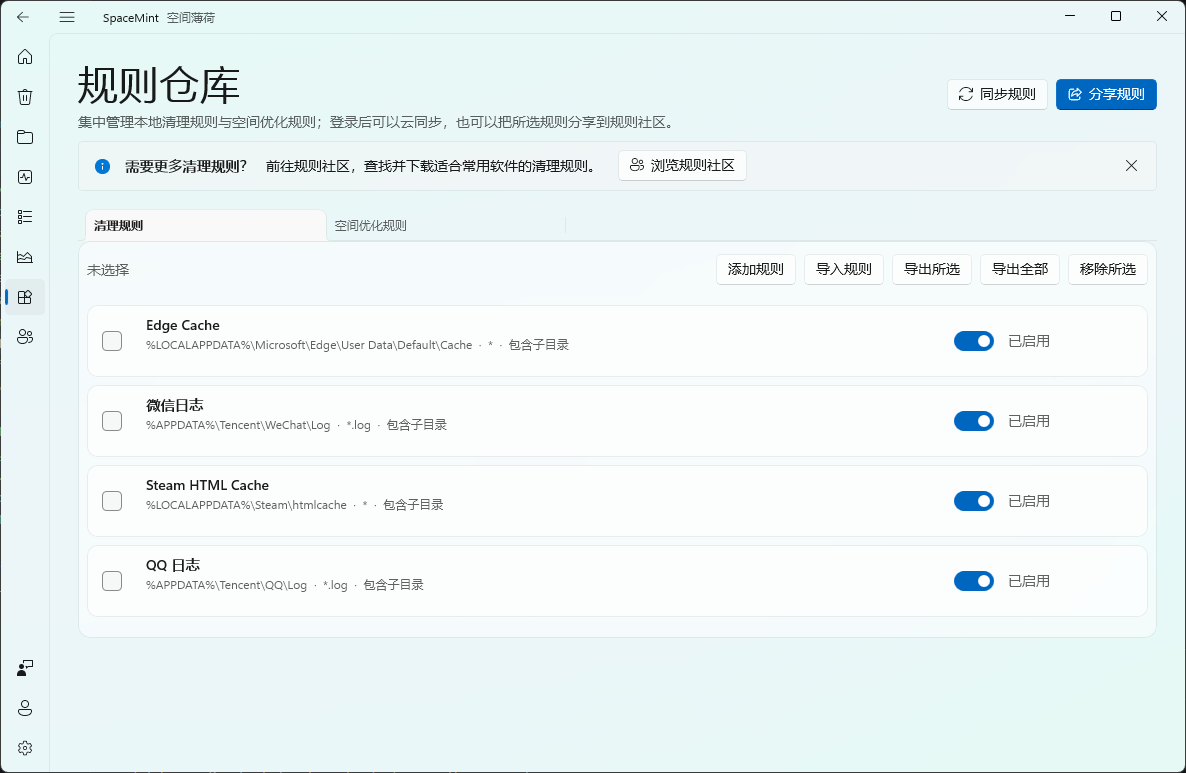Image resolution: width=1186 pixels, height=773 pixels.
Task: Click 导出全部 button
Action: click(1020, 269)
